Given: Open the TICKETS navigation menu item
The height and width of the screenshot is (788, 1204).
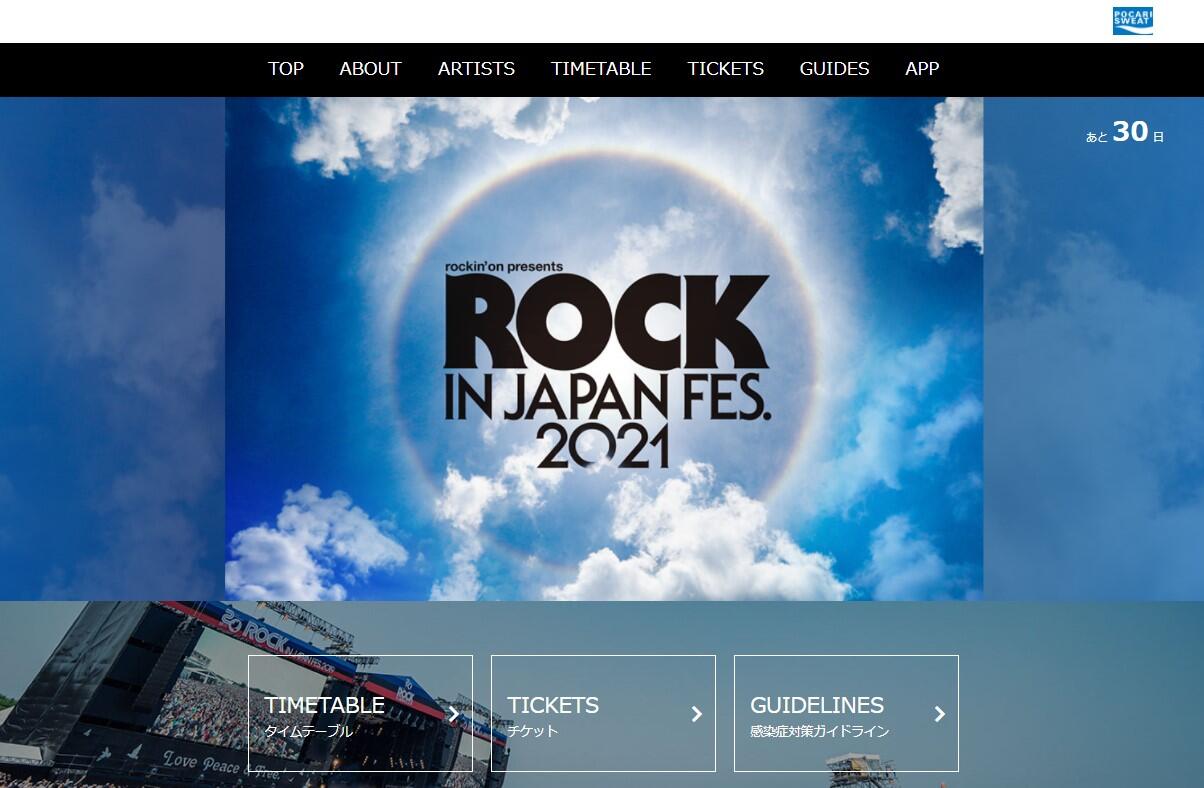Looking at the screenshot, I should tap(725, 69).
